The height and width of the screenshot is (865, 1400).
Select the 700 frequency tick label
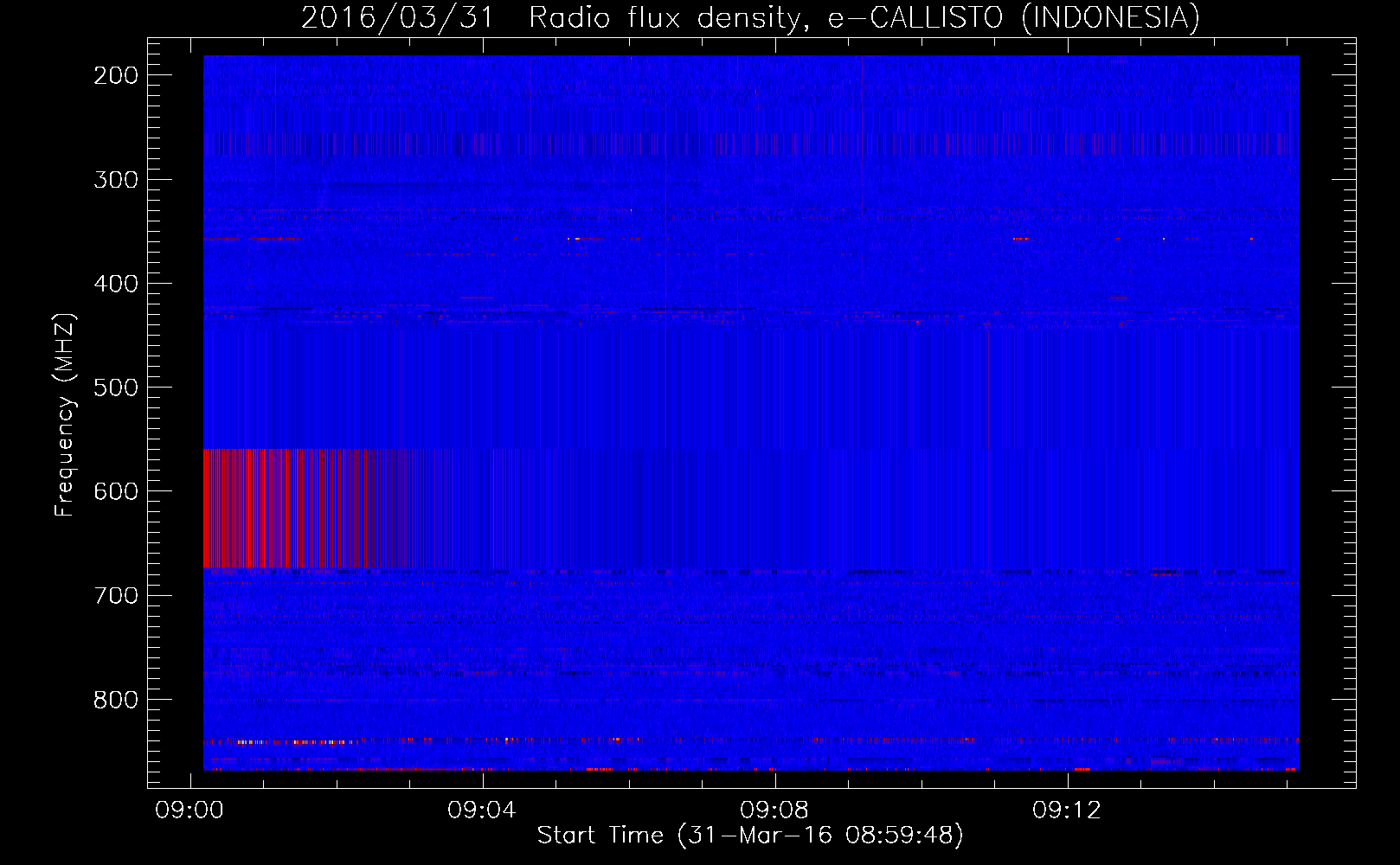click(116, 595)
